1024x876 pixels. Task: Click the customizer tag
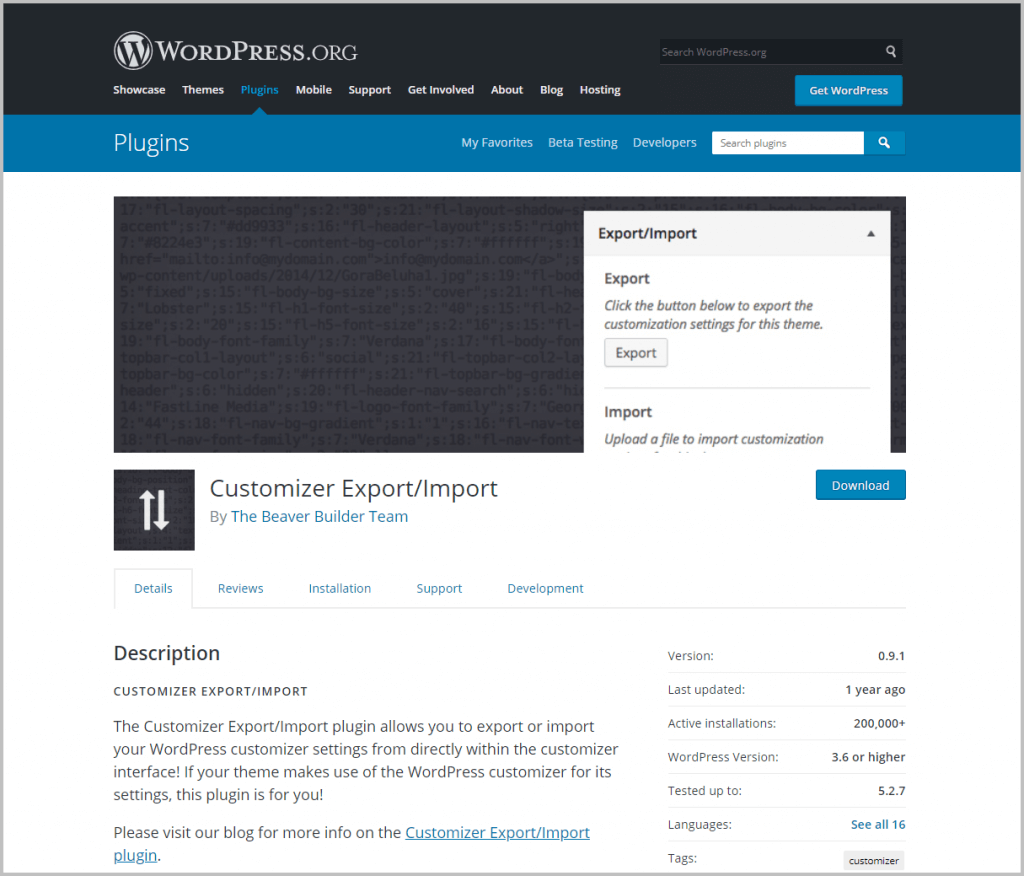pos(874,860)
